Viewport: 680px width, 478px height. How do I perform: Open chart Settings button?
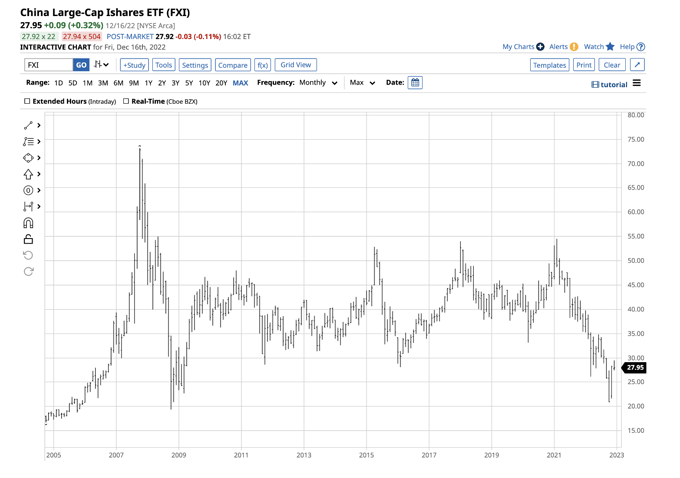195,65
